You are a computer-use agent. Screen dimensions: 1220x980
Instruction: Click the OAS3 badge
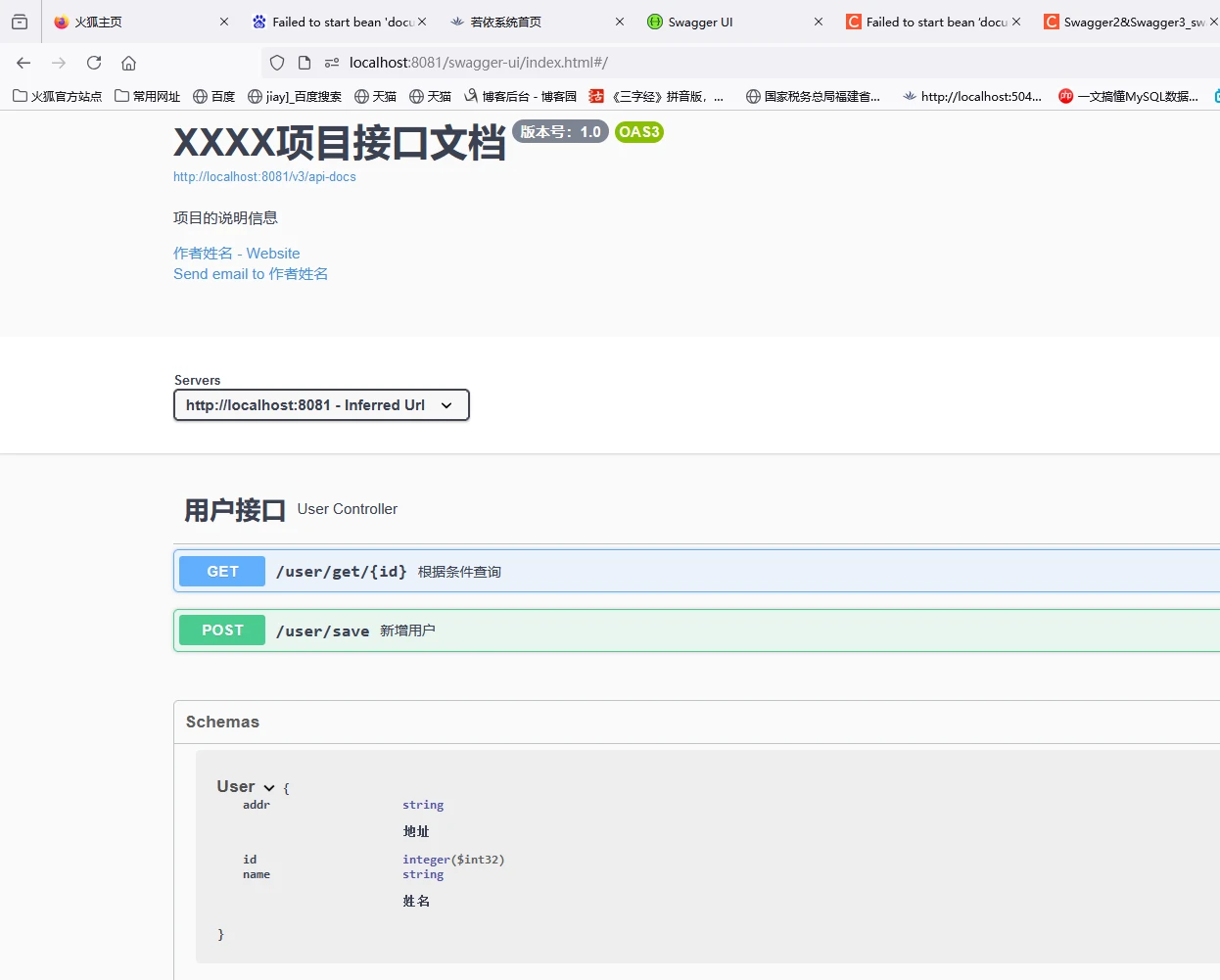pos(639,132)
